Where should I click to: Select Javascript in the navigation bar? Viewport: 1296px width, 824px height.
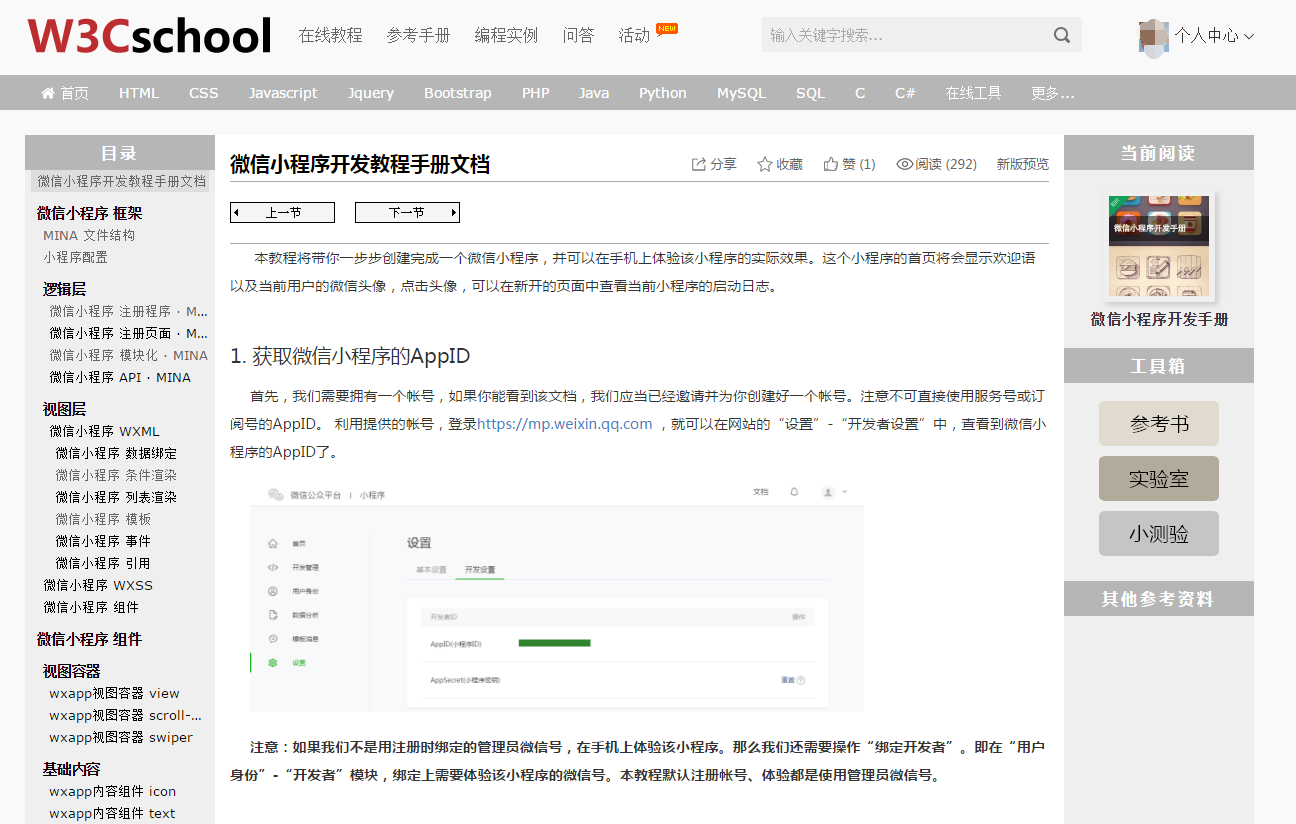pyautogui.click(x=283, y=93)
